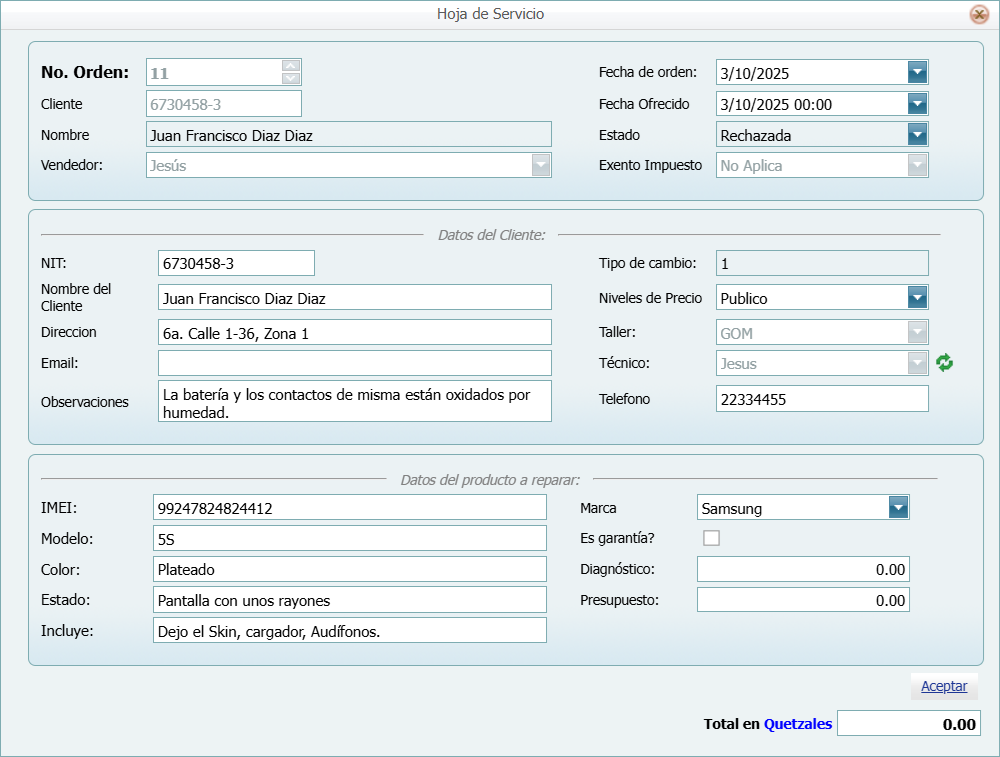Open the Estado dropdown showing Rechazada
This screenshot has height=757, width=1000.
(917, 134)
